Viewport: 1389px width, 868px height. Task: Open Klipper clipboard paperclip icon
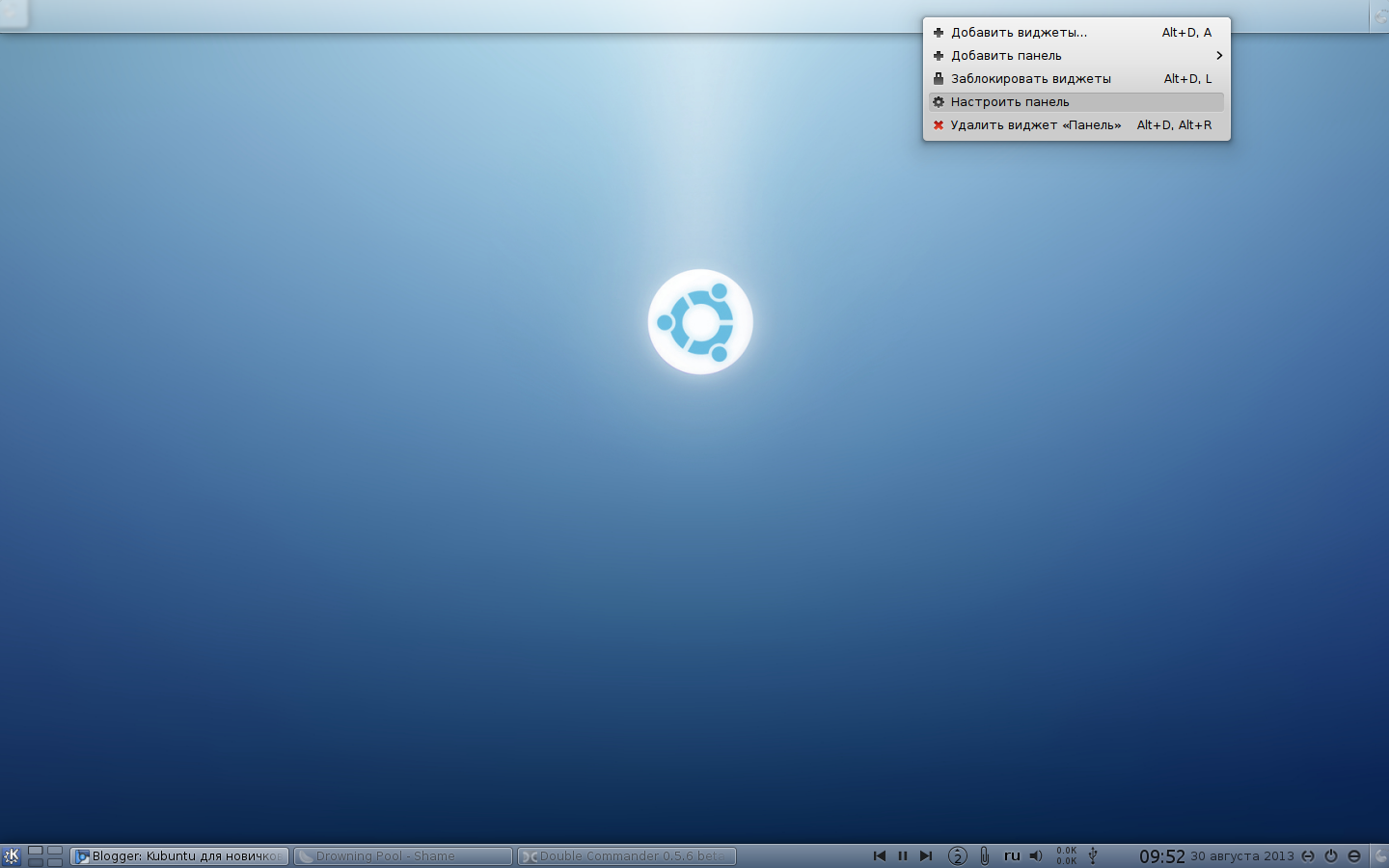(x=984, y=855)
